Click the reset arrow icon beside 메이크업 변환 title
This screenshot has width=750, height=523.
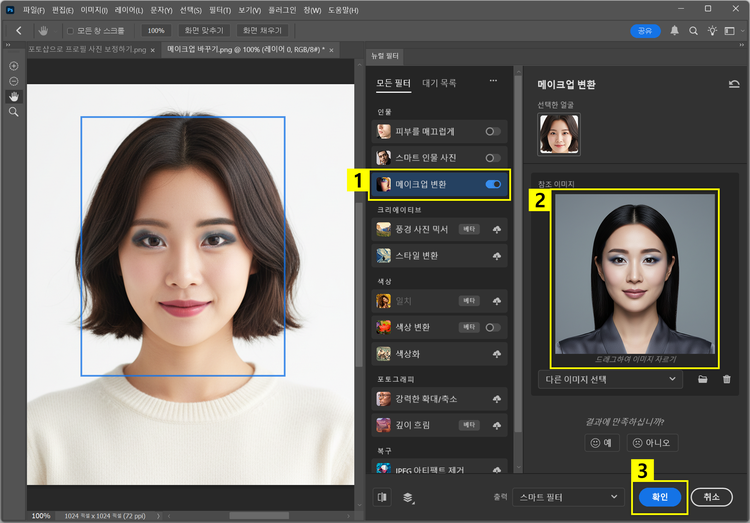pos(734,85)
